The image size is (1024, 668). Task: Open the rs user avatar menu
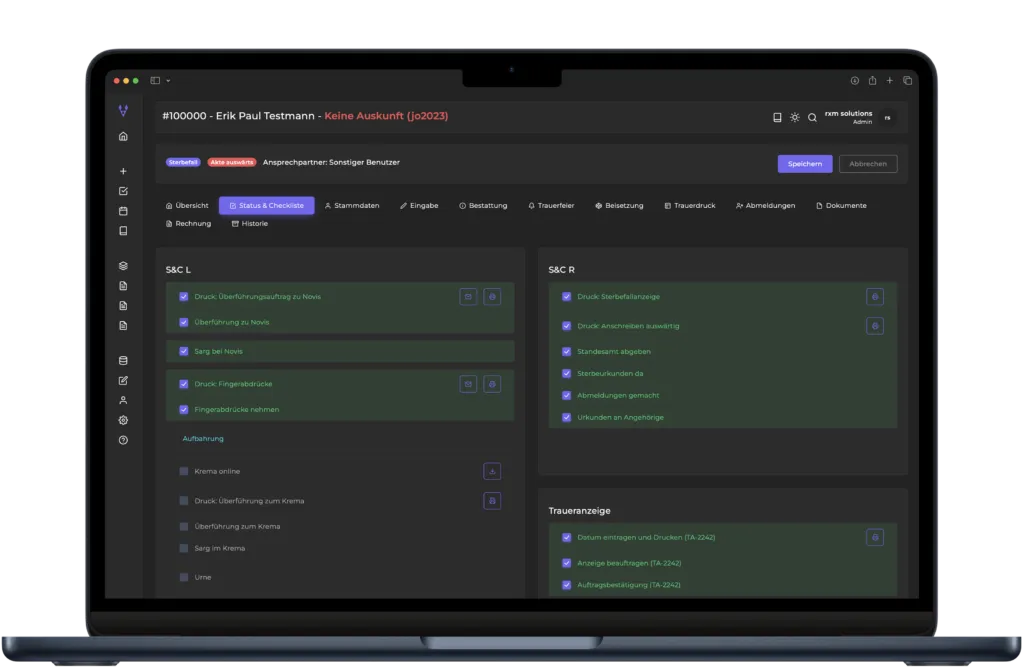click(x=888, y=118)
